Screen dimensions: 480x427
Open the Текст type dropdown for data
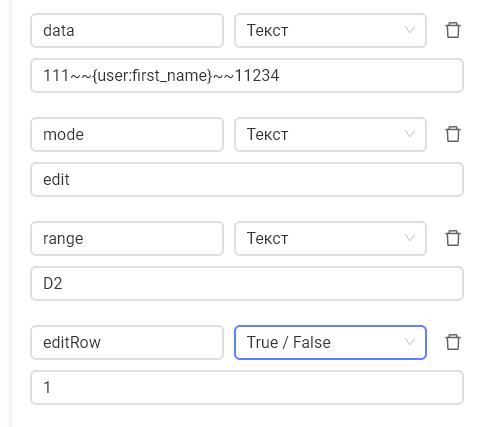pyautogui.click(x=330, y=30)
